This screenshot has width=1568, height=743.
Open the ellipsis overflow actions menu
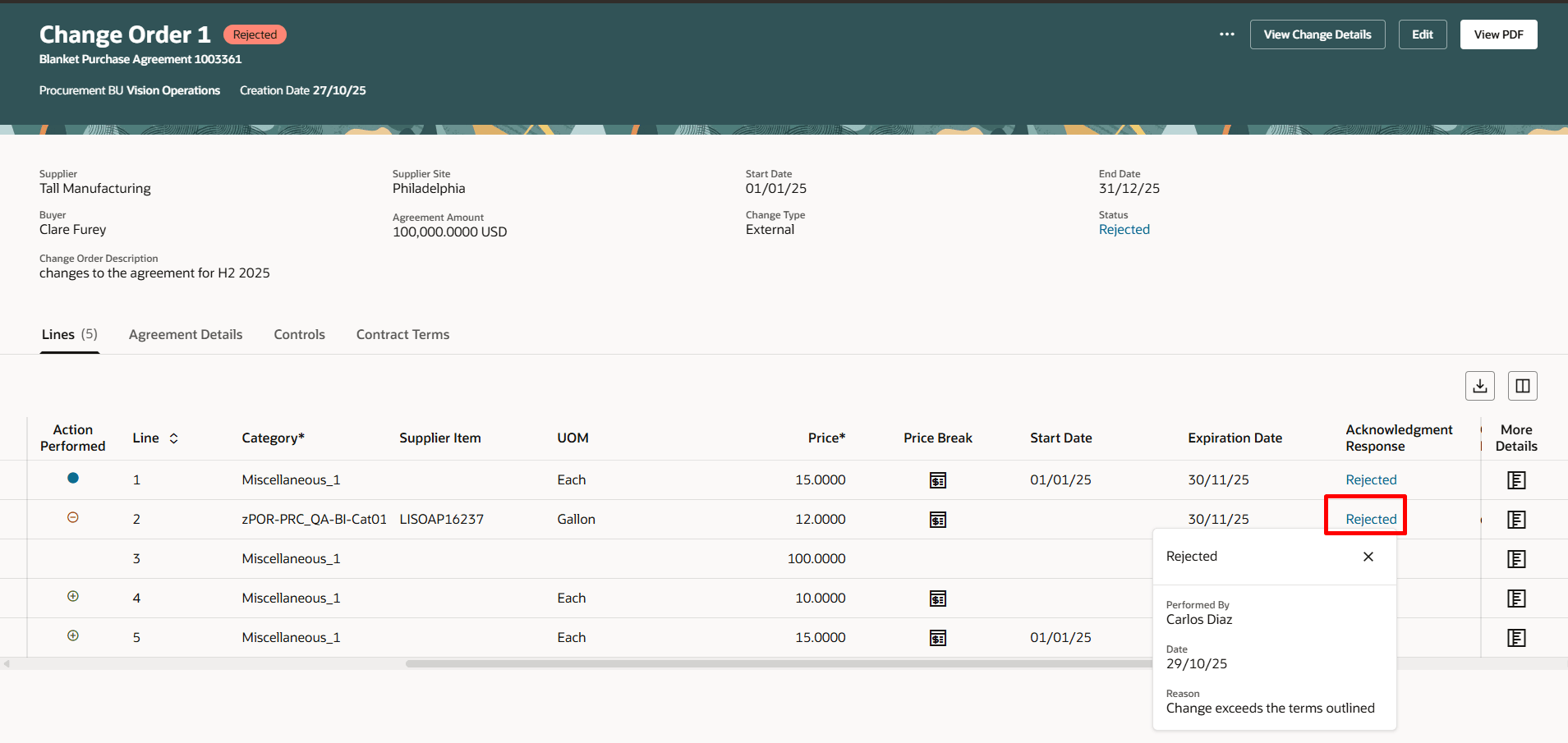pos(1226,34)
